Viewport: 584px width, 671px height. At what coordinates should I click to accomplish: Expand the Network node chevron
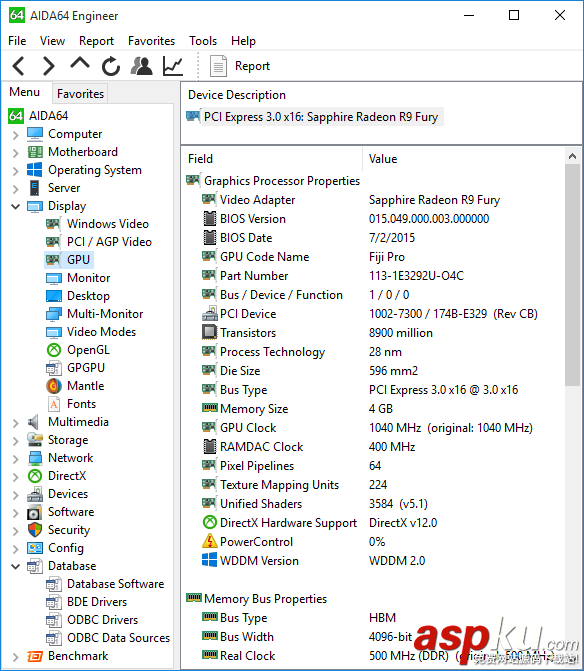(16, 459)
